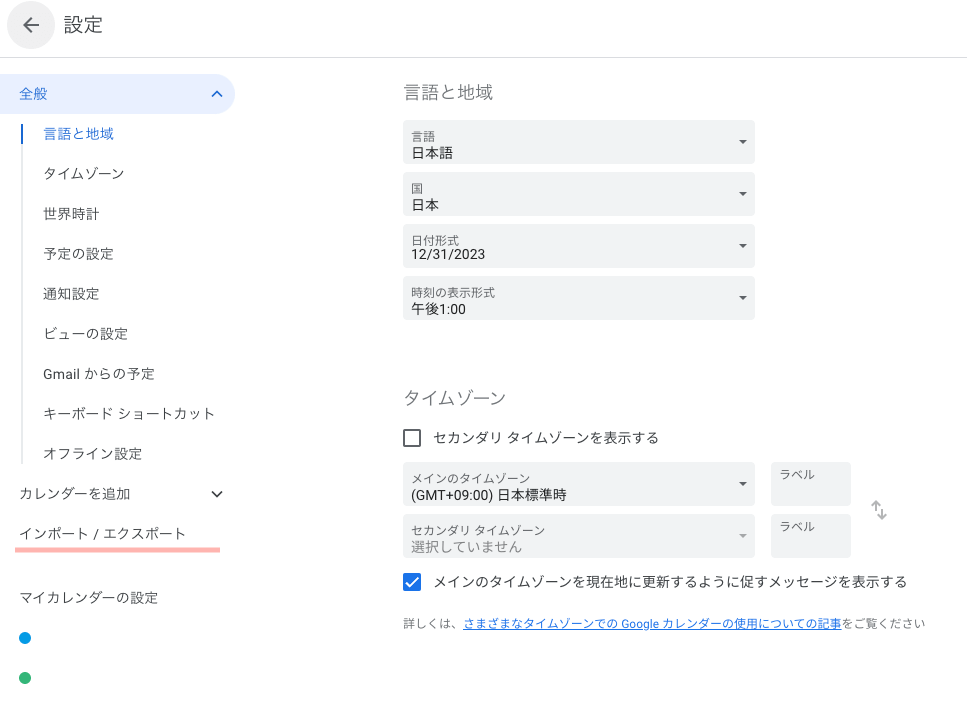Select タイムゾーン in the sidebar

(84, 174)
